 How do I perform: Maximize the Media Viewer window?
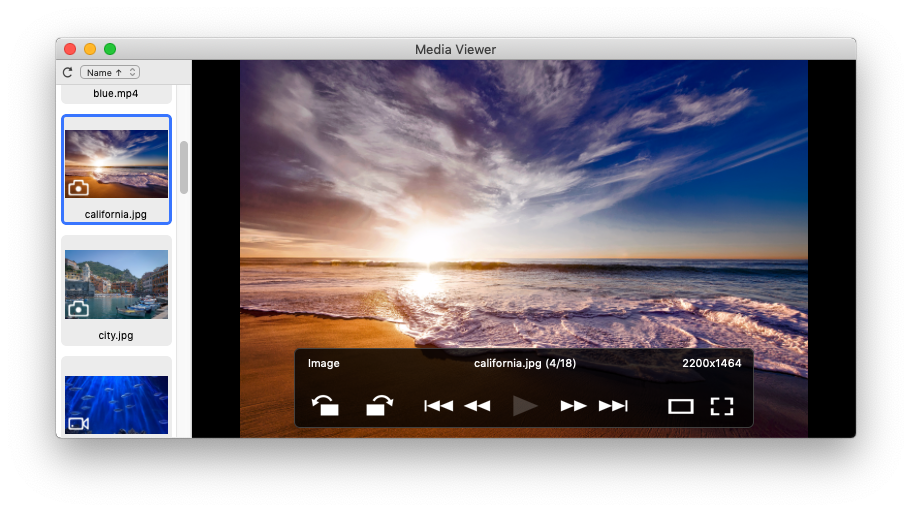[x=110, y=49]
